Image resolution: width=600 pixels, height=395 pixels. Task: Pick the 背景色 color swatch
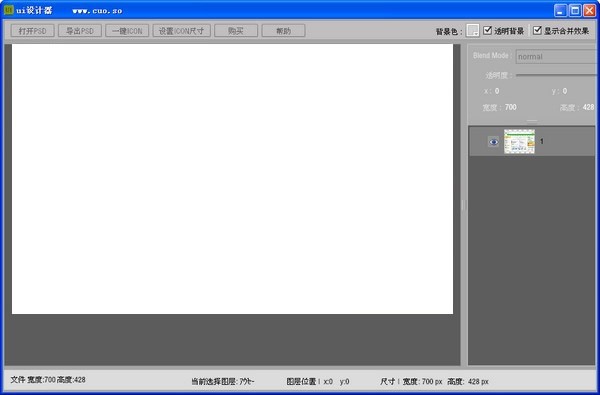pyautogui.click(x=473, y=31)
